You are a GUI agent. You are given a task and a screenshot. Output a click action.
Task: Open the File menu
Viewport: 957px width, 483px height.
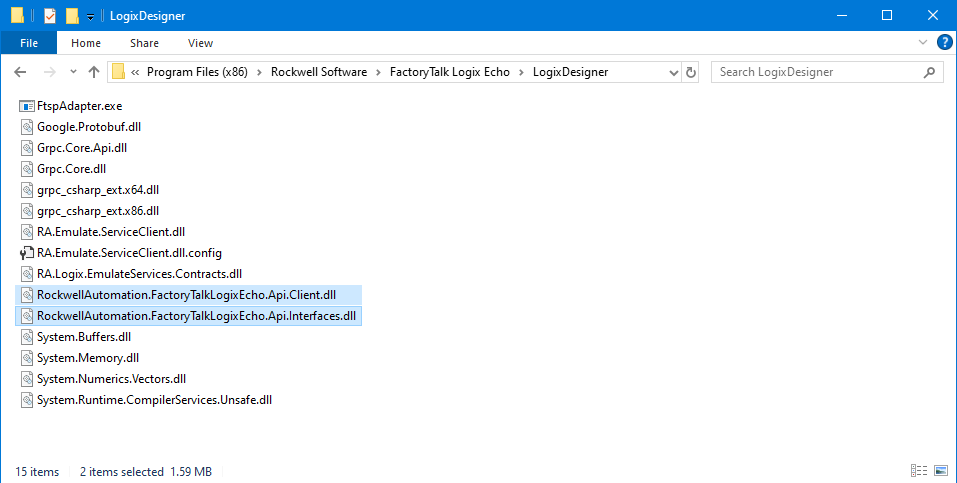point(29,43)
